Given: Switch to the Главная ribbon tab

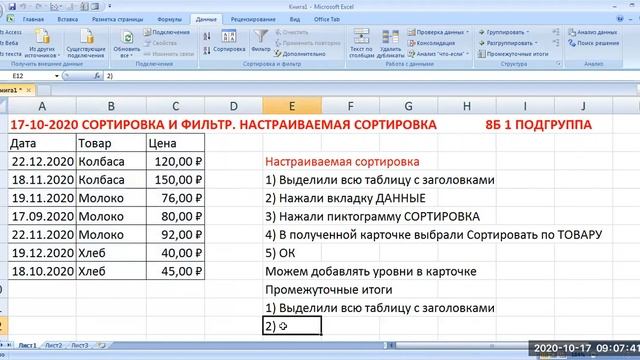Looking at the screenshot, I should click(x=33, y=19).
